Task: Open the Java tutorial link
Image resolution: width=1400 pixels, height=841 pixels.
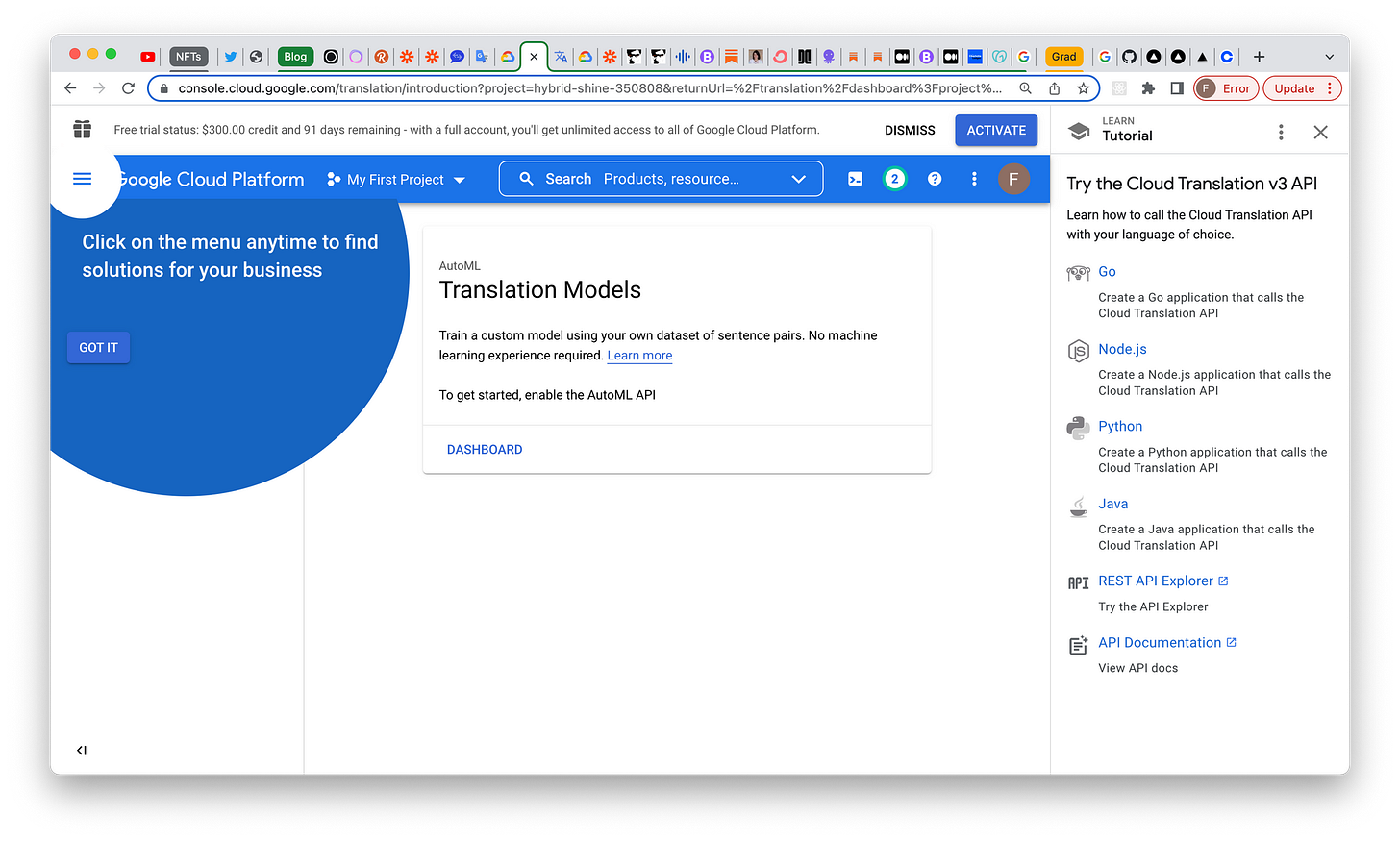Action: tap(1113, 505)
